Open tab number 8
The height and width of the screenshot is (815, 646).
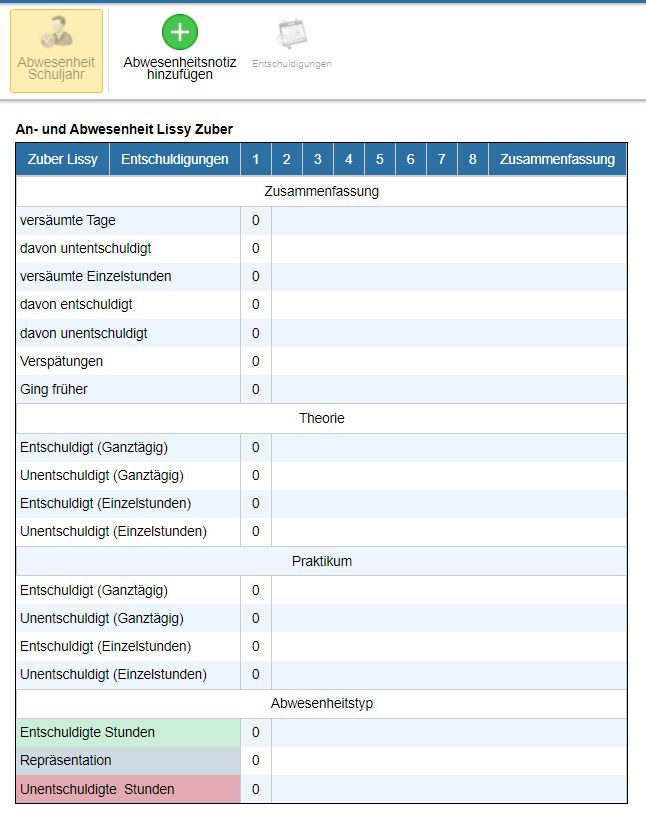click(x=472, y=160)
